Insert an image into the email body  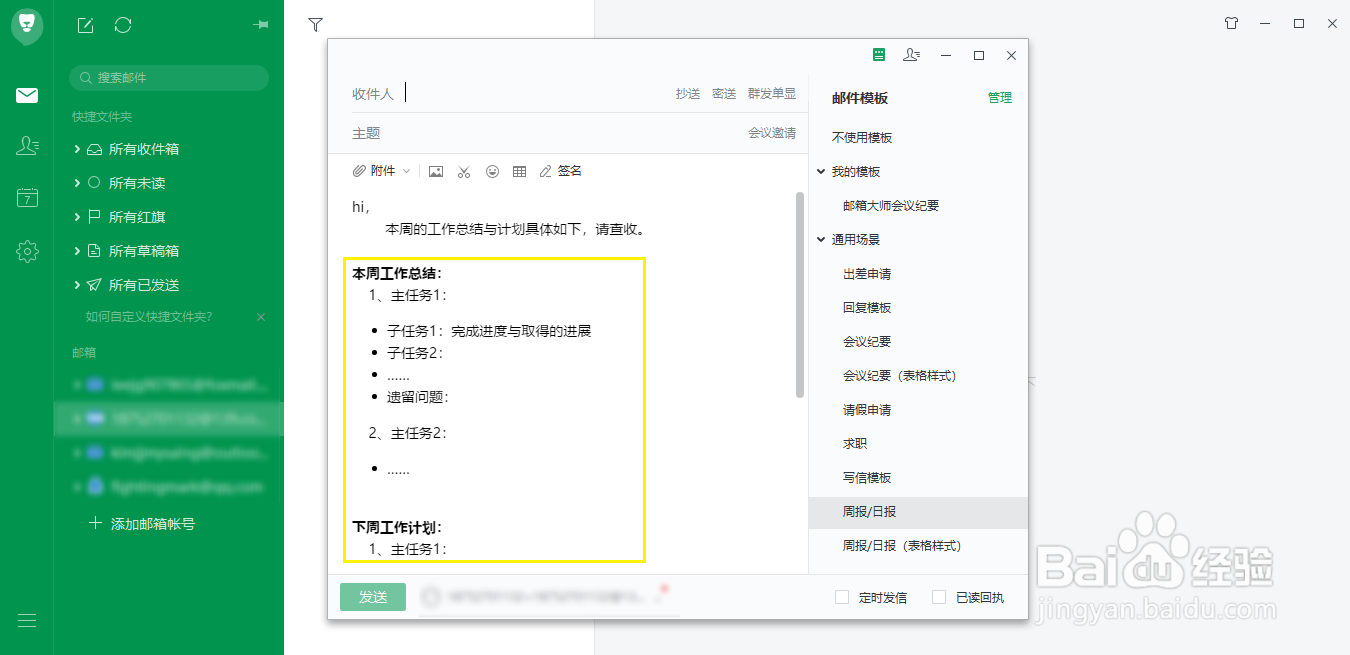pyautogui.click(x=435, y=170)
